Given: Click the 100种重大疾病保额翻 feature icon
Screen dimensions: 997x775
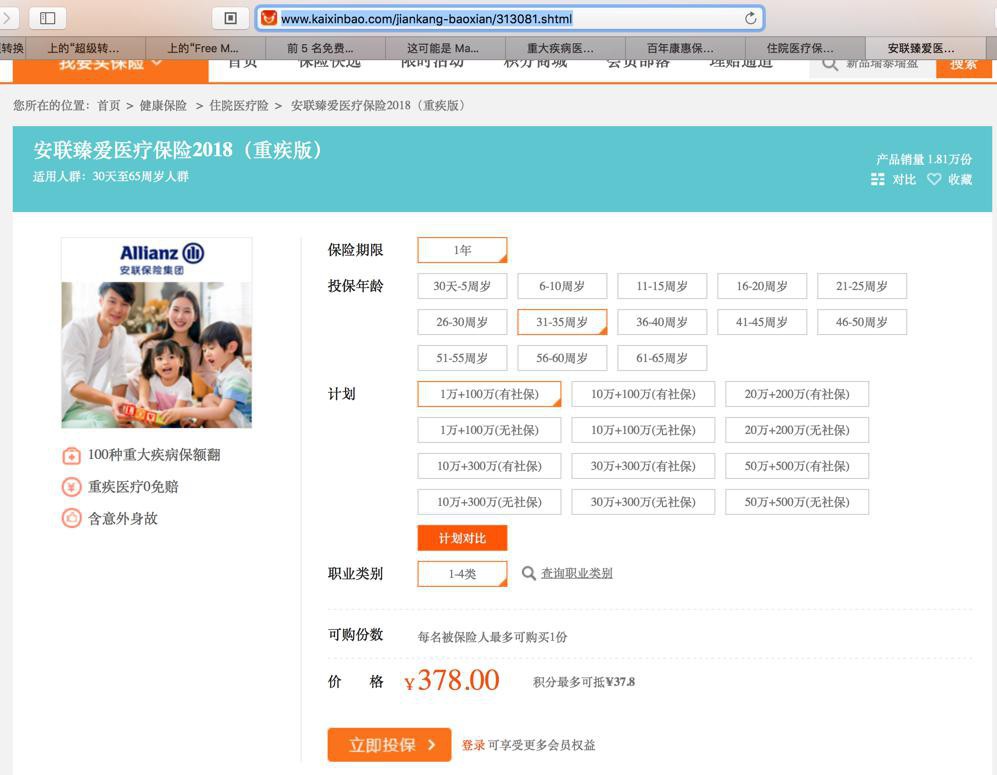Looking at the screenshot, I should tap(71, 455).
